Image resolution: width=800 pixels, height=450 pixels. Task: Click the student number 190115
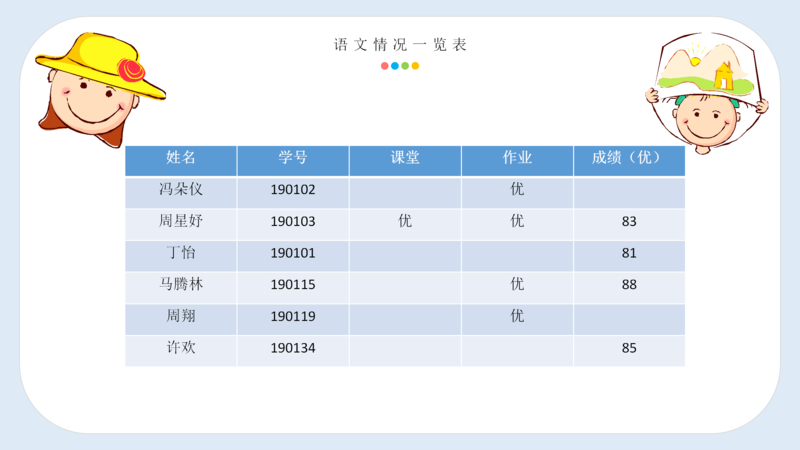[x=293, y=287]
